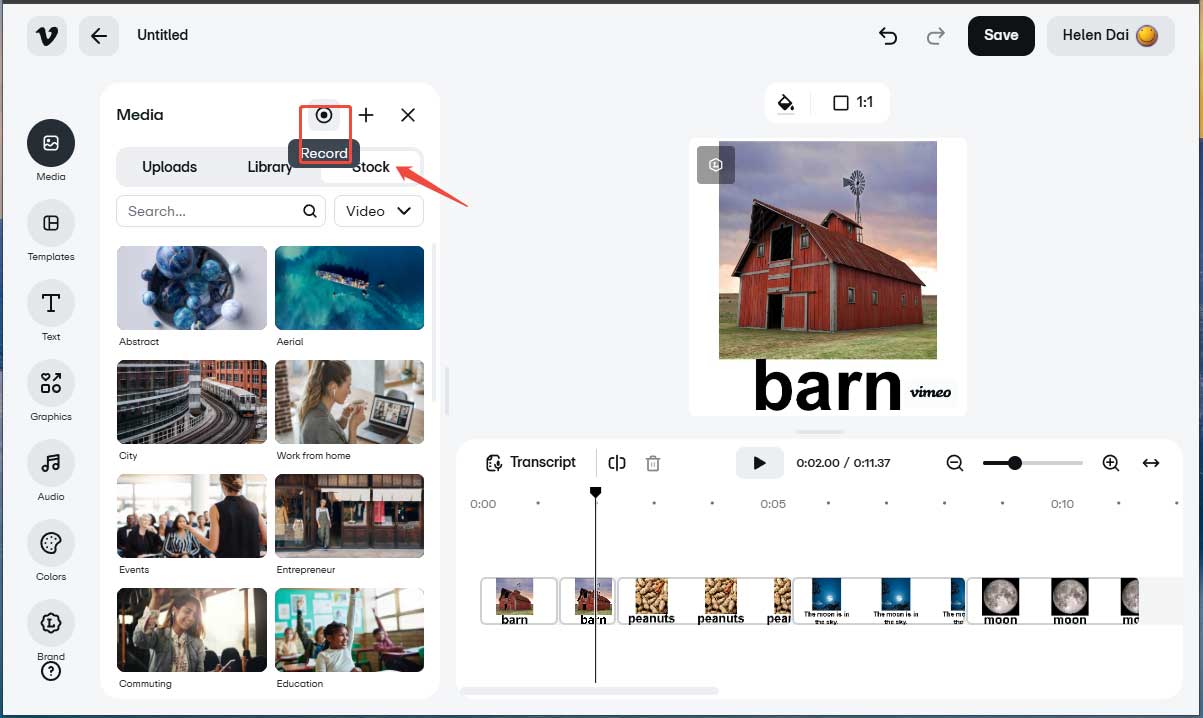Select the Aerial stock video thumbnail
Screen dimensions: 1203x718
pos(349,288)
